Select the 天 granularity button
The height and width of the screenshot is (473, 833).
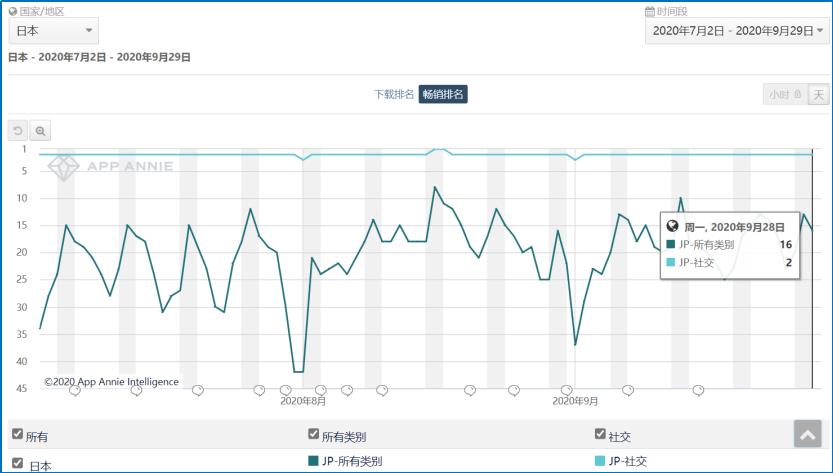point(819,95)
